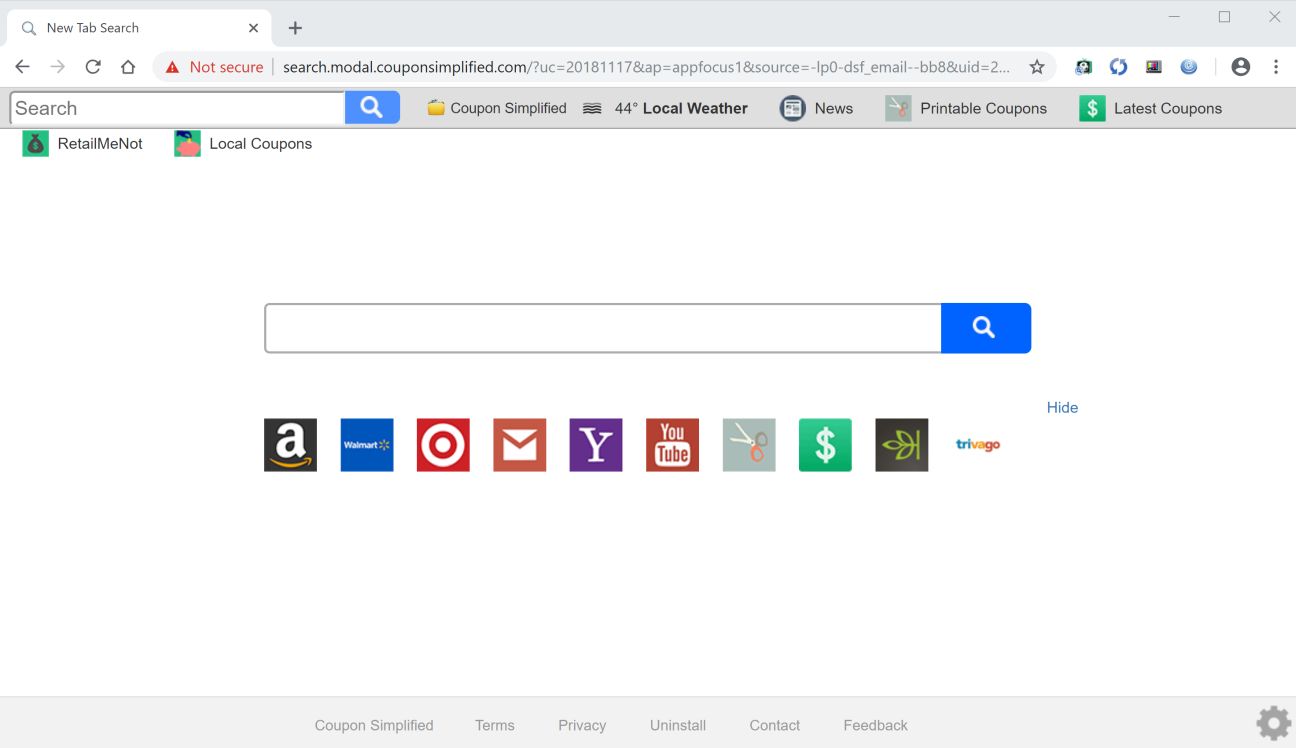The height and width of the screenshot is (748, 1296).
Task: Click the blue globe extension icon
Action: pos(1189,67)
